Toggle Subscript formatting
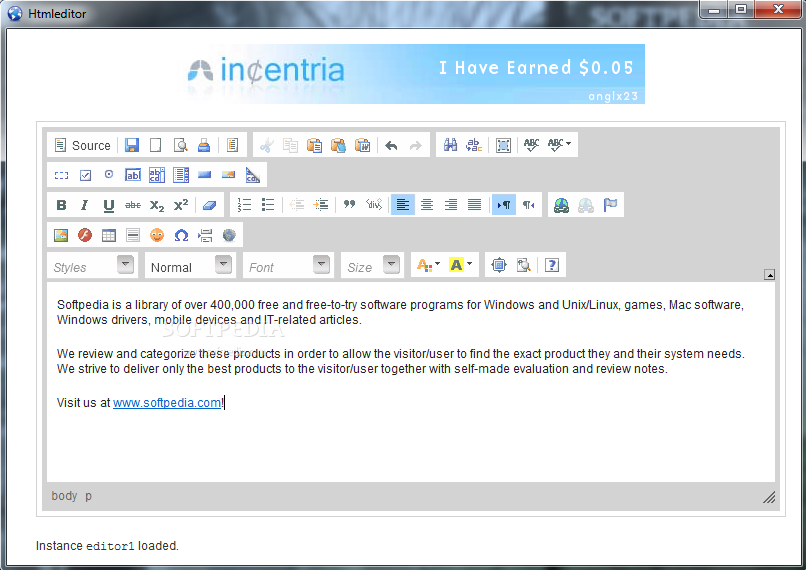This screenshot has width=806, height=570. click(x=157, y=205)
